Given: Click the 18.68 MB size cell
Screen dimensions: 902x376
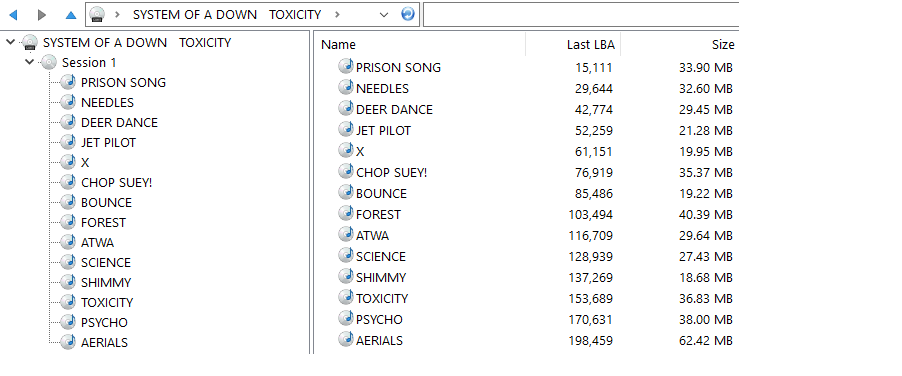Looking at the screenshot, I should point(706,278).
